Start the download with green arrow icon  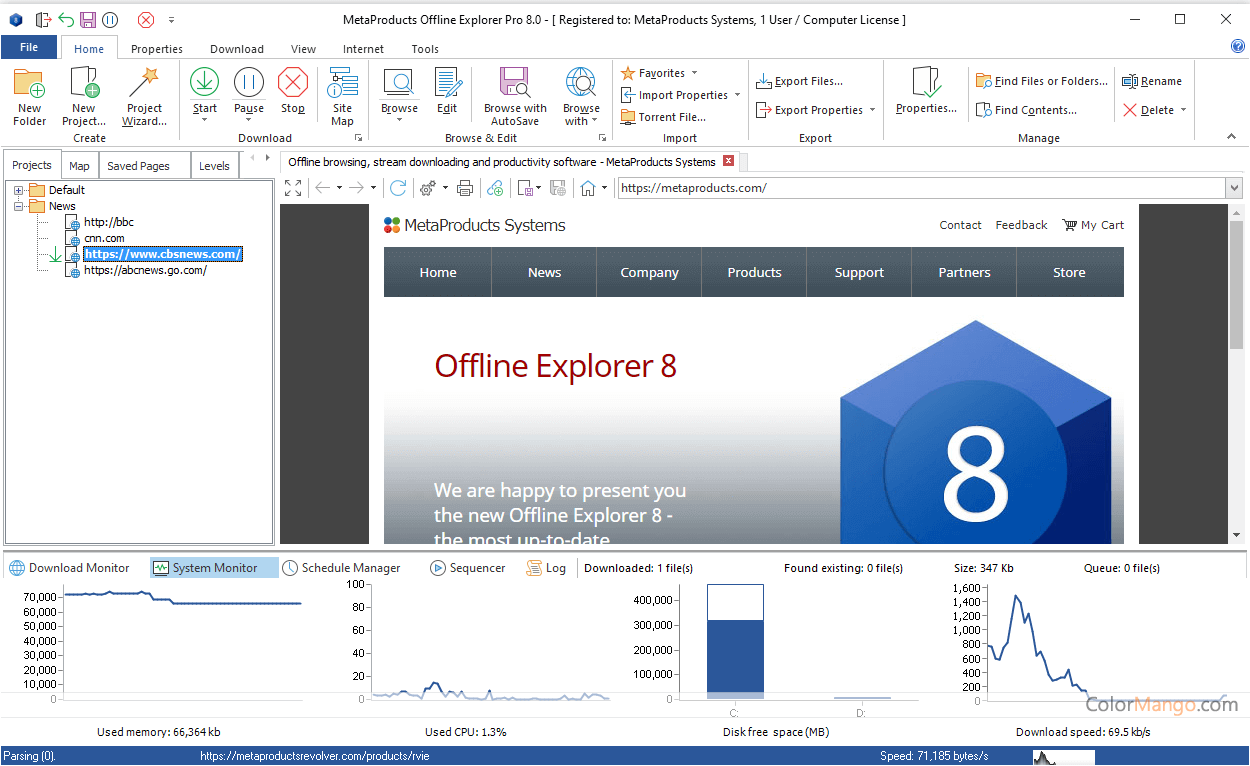(x=204, y=84)
